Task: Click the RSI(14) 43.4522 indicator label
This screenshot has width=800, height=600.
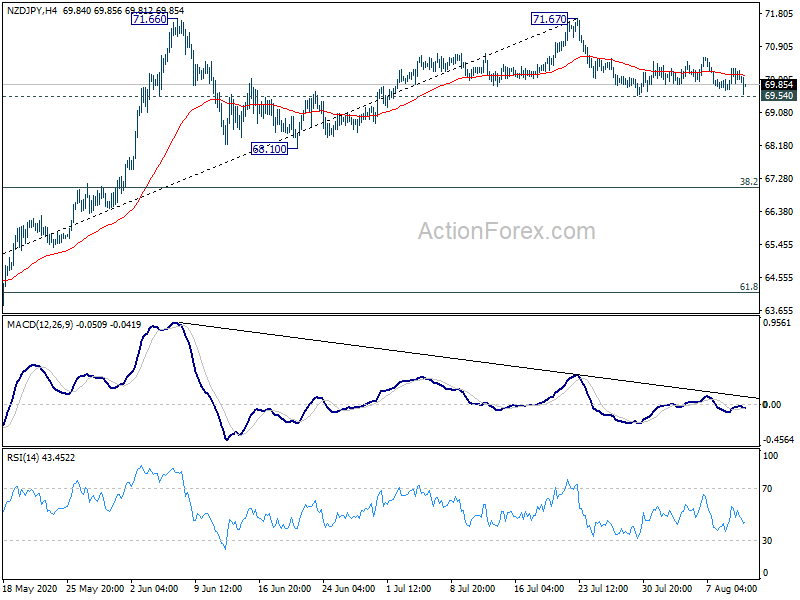Action: tap(41, 458)
